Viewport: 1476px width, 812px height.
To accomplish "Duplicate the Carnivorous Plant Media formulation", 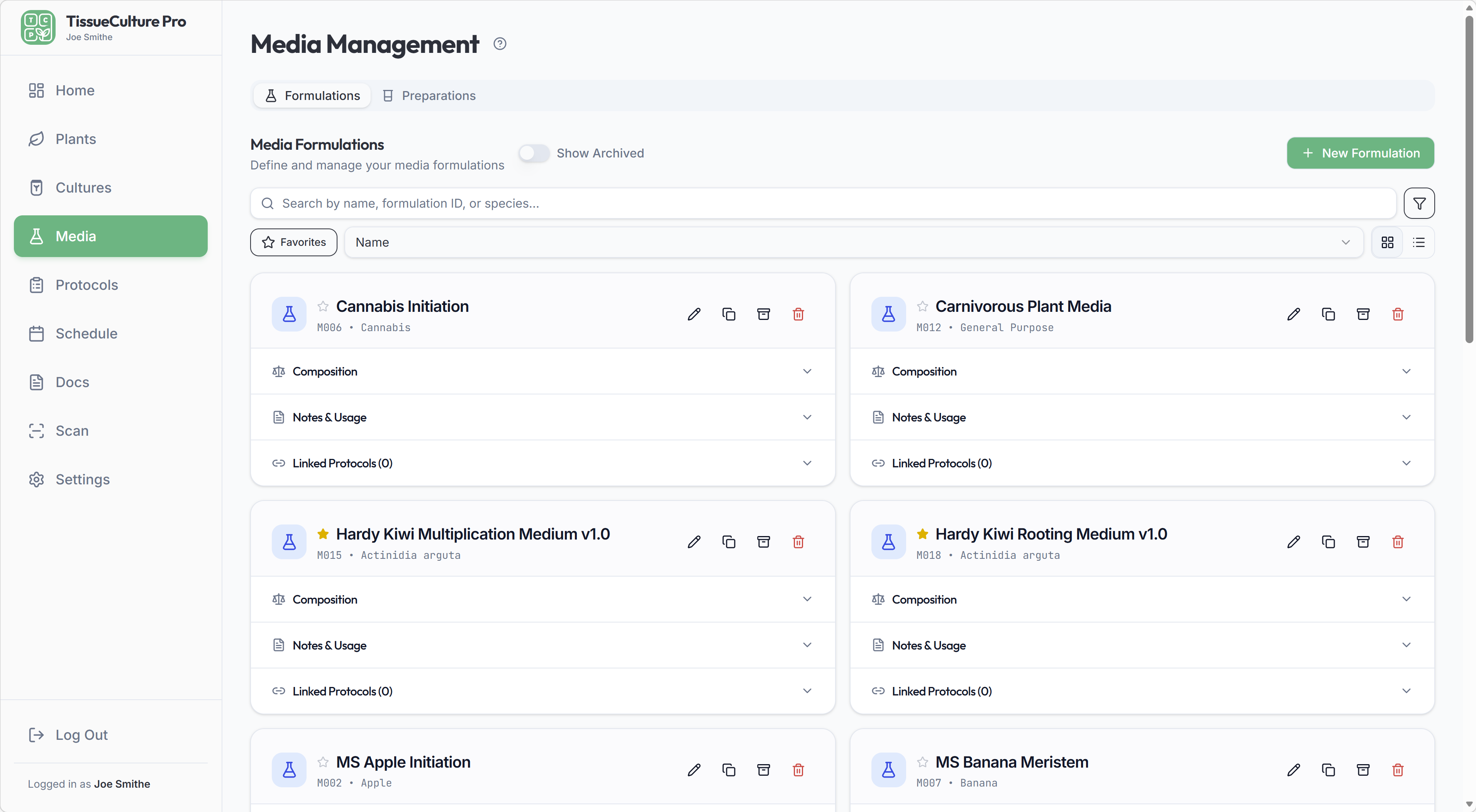I will (x=1328, y=314).
